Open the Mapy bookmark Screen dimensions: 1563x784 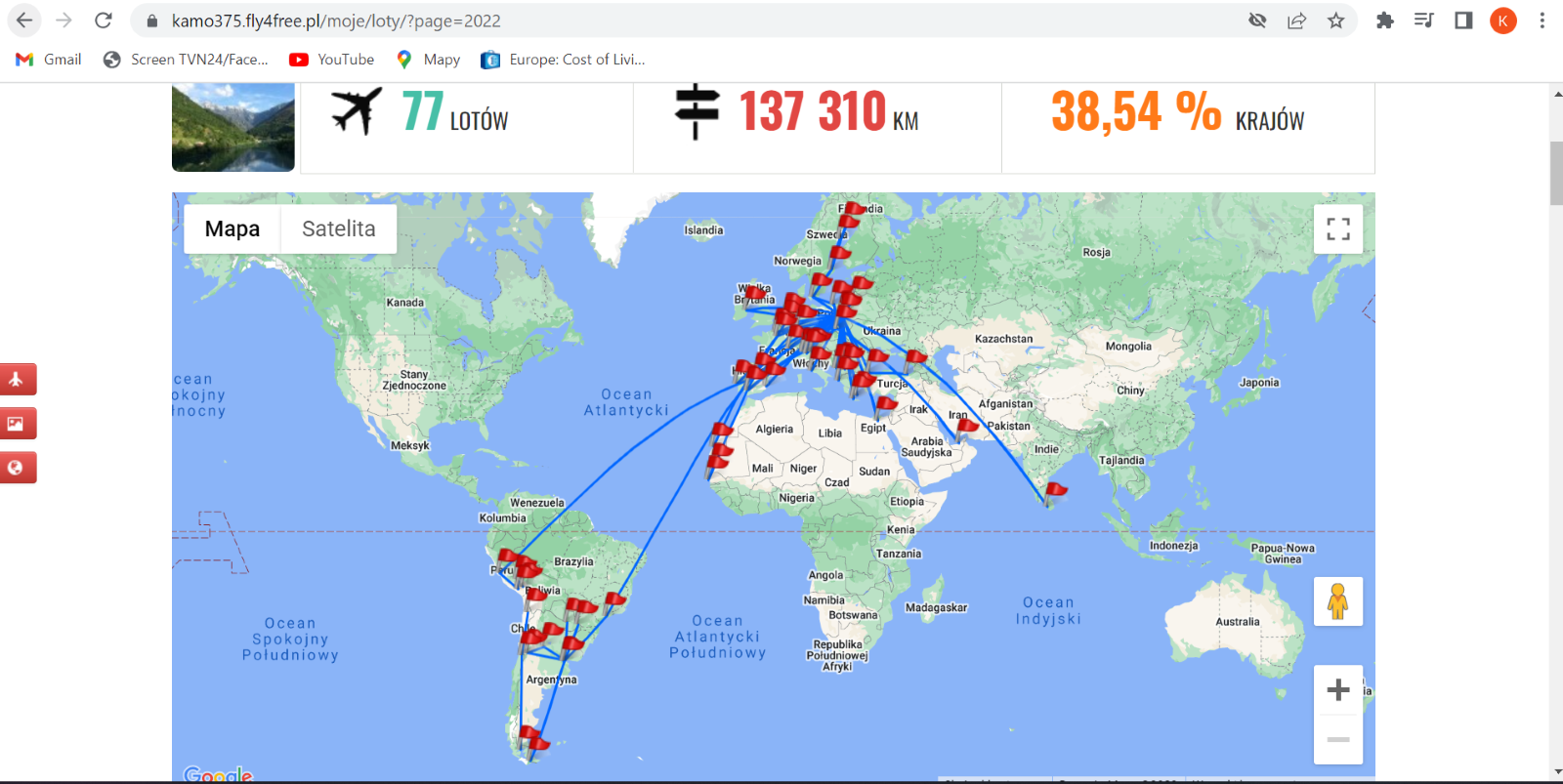(x=428, y=60)
